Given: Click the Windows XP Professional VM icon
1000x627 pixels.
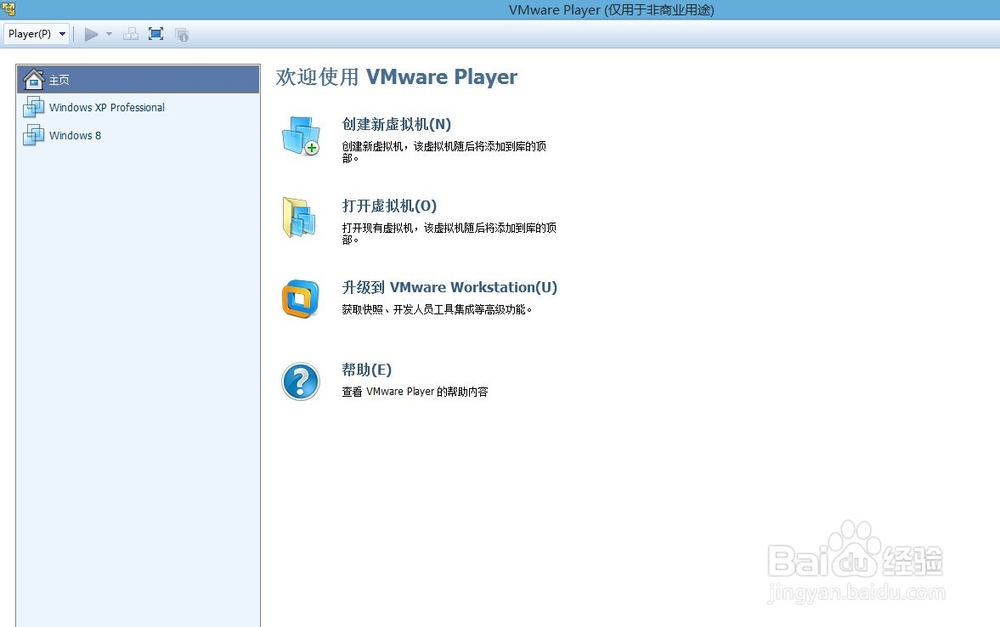Looking at the screenshot, I should click(33, 107).
